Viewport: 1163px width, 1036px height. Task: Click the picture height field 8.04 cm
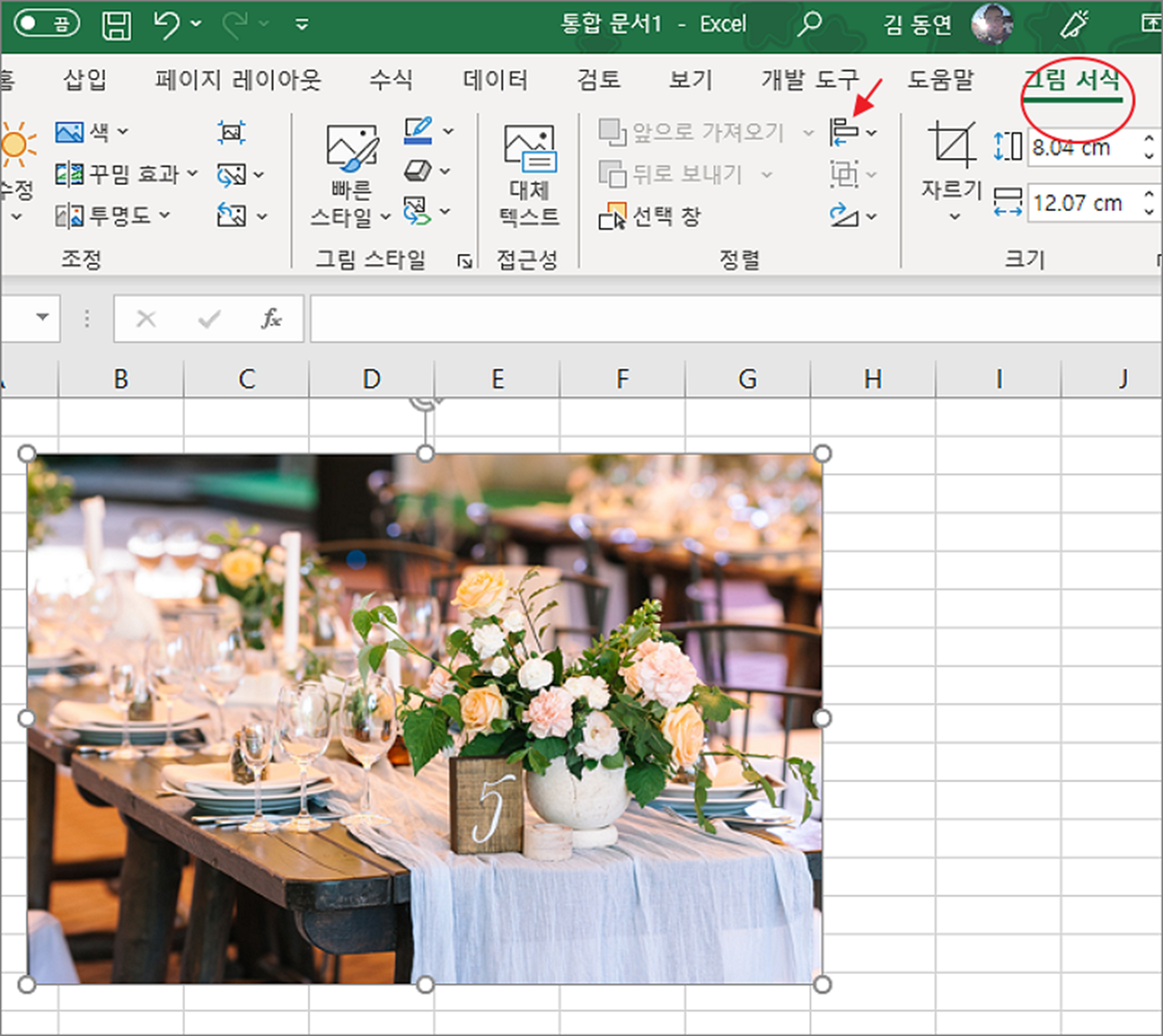[x=1083, y=147]
